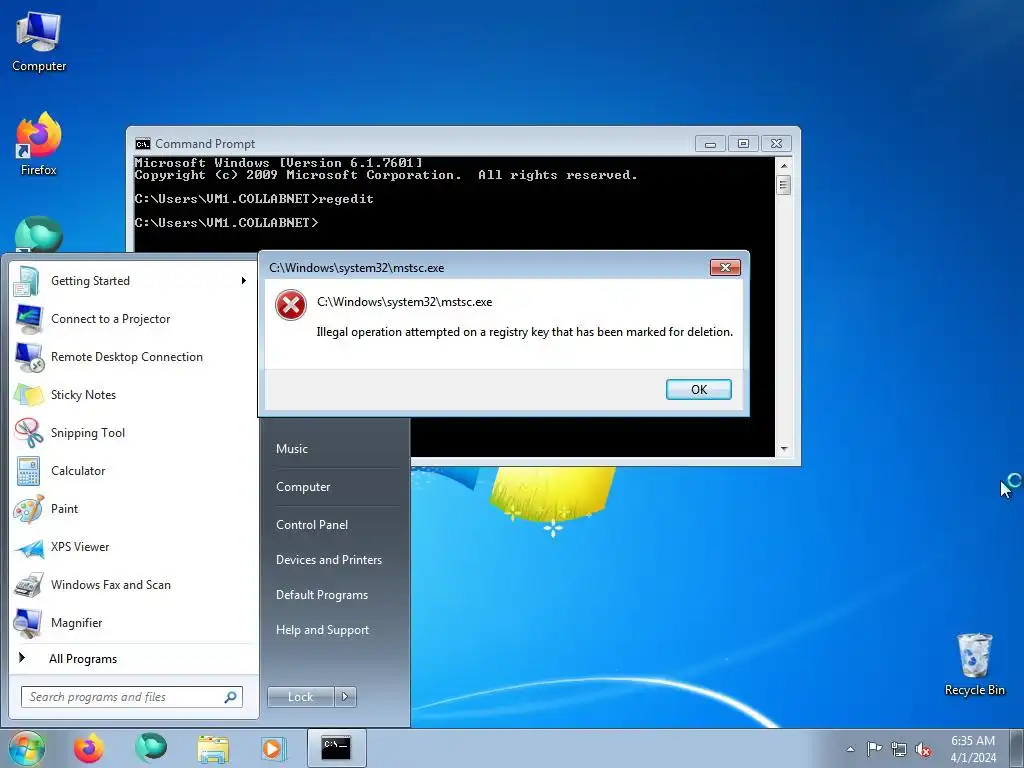The image size is (1024, 768).
Task: Launch Paint from Start menu
Action: pos(134,509)
